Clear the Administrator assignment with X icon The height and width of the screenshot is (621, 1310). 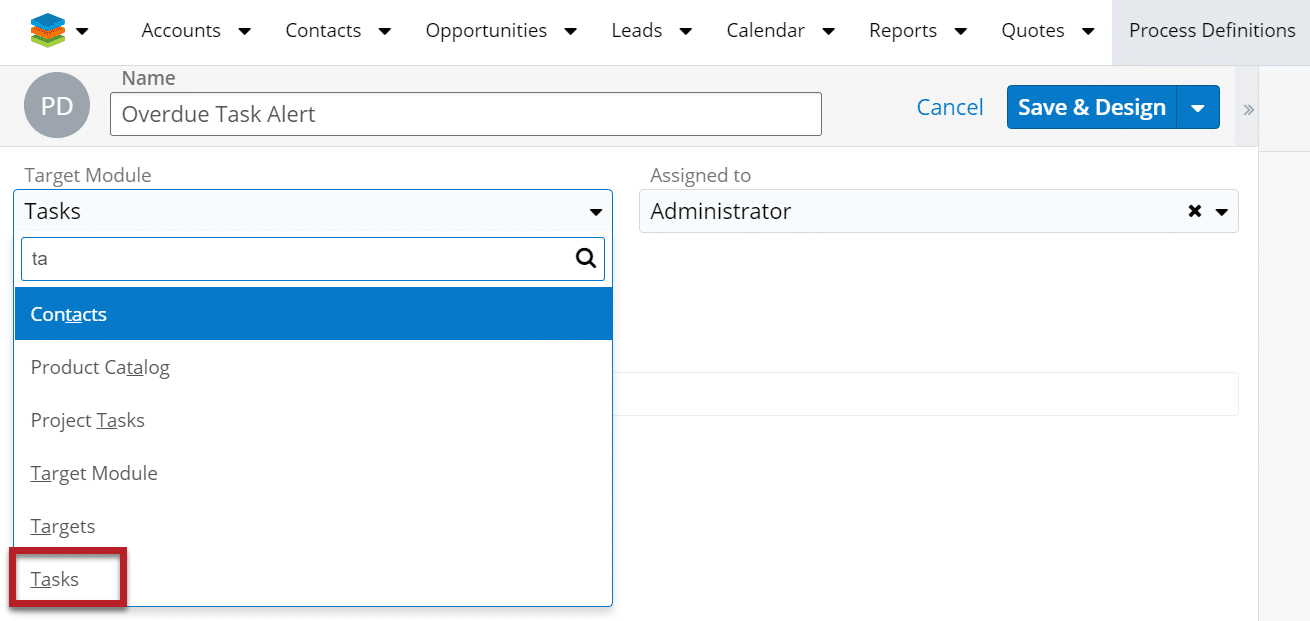coord(1194,212)
